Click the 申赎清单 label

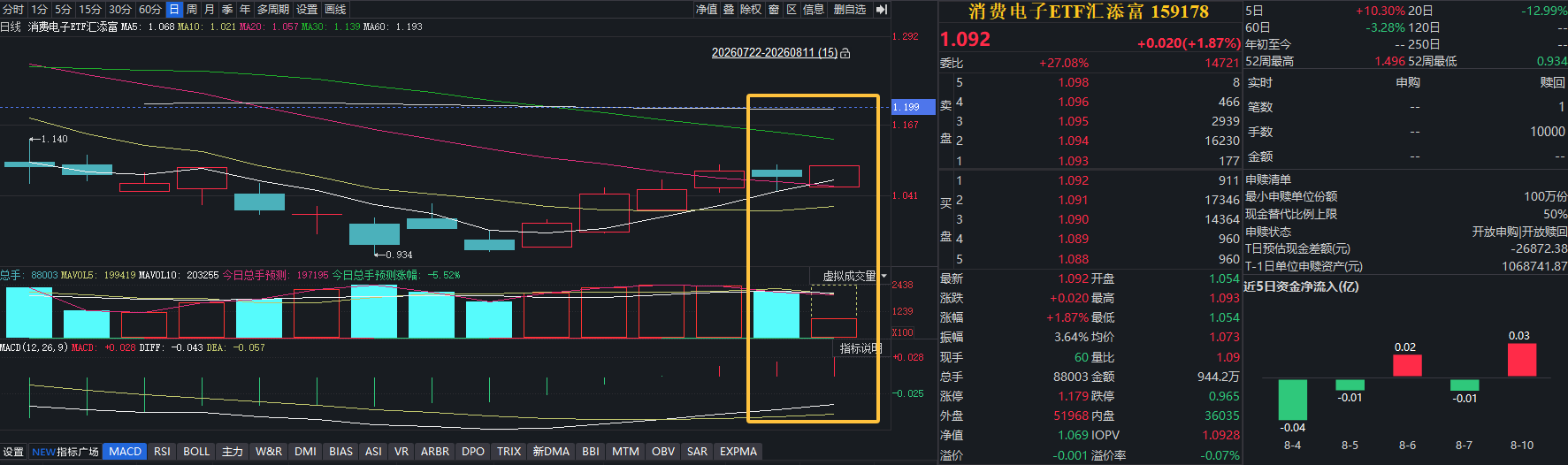point(1268,179)
